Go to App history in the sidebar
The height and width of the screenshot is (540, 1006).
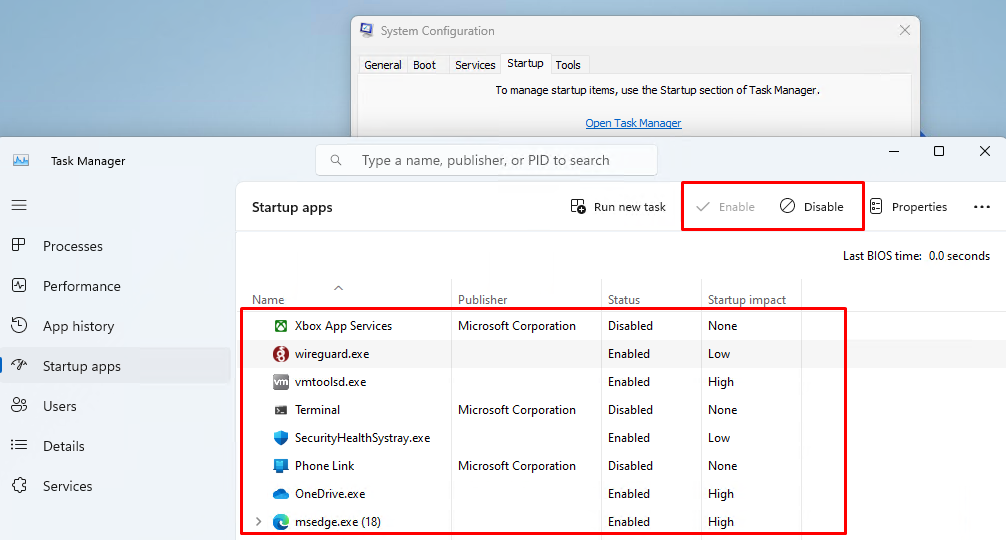point(78,326)
